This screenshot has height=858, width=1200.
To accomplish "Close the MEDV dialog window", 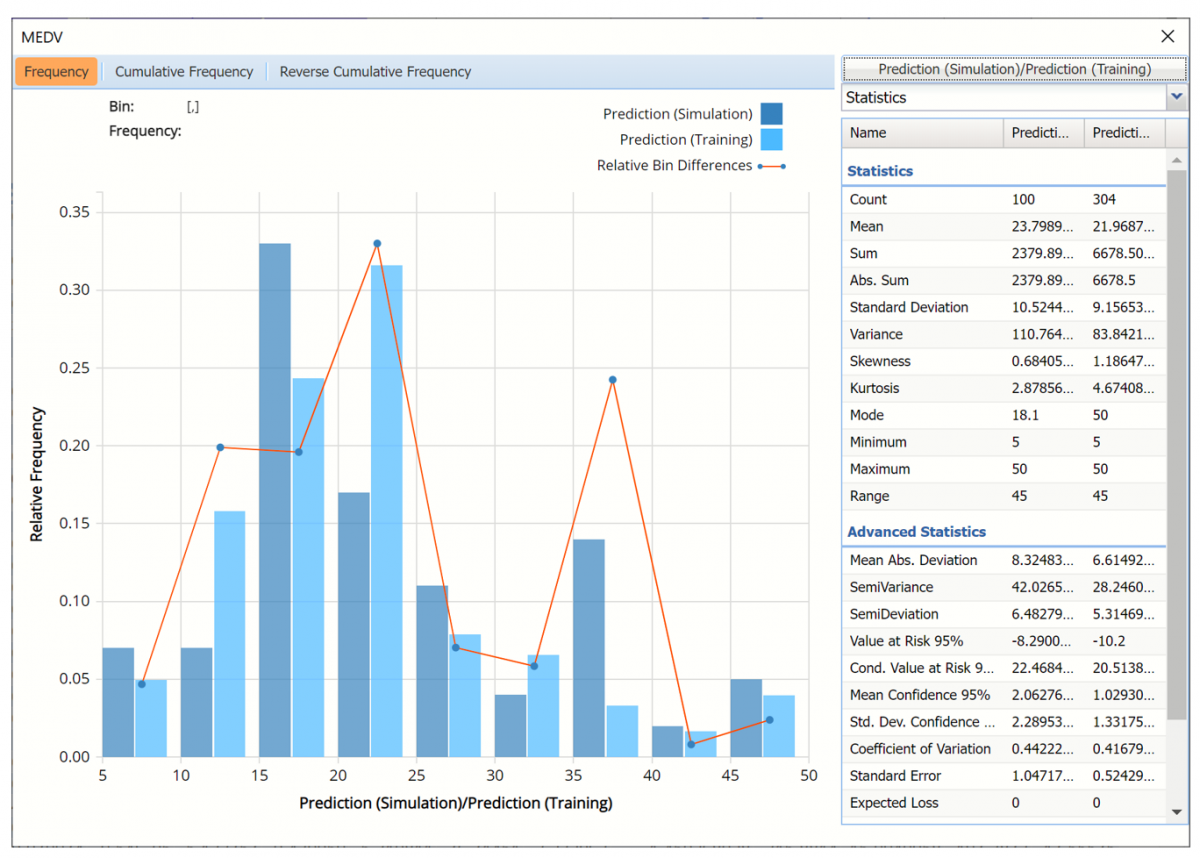I will point(1167,37).
